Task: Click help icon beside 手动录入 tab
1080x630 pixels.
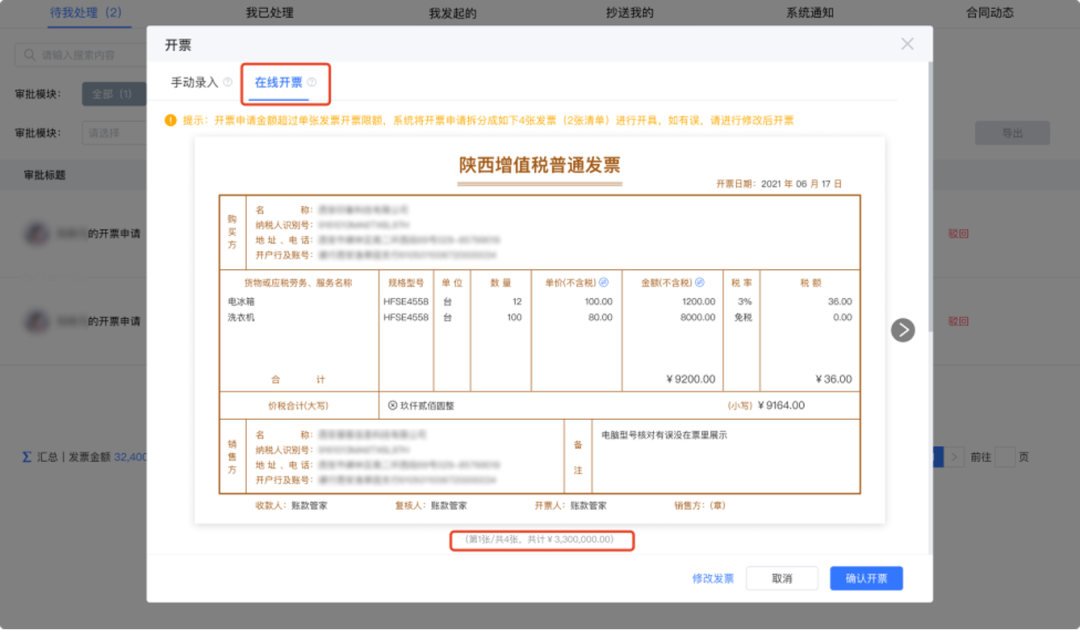Action: click(228, 83)
